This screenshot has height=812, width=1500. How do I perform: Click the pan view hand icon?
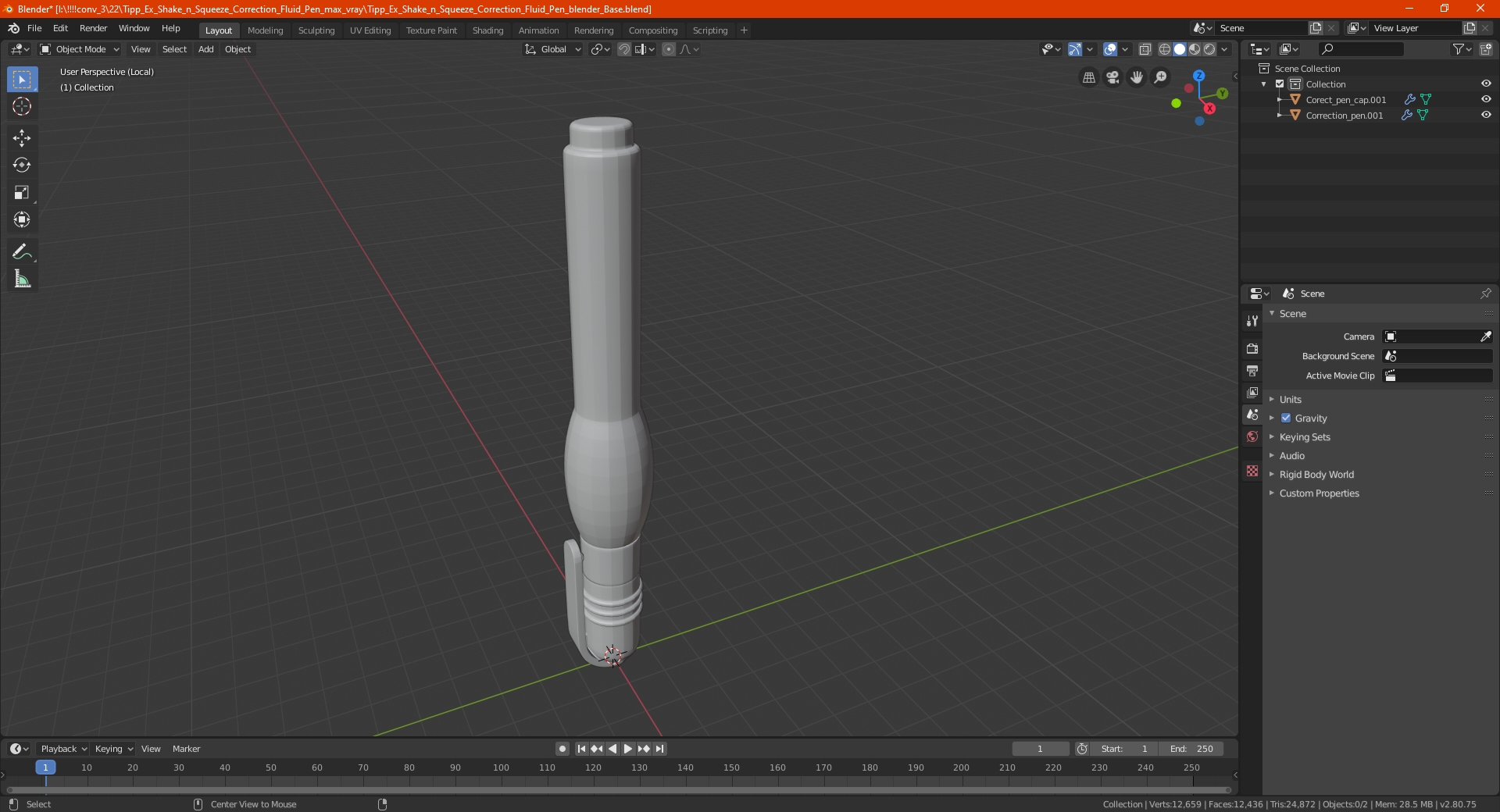1137,77
